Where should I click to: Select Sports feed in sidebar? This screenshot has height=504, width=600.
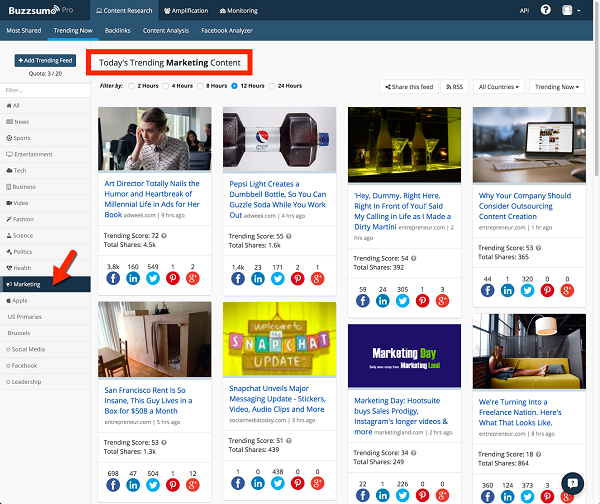(x=45, y=138)
